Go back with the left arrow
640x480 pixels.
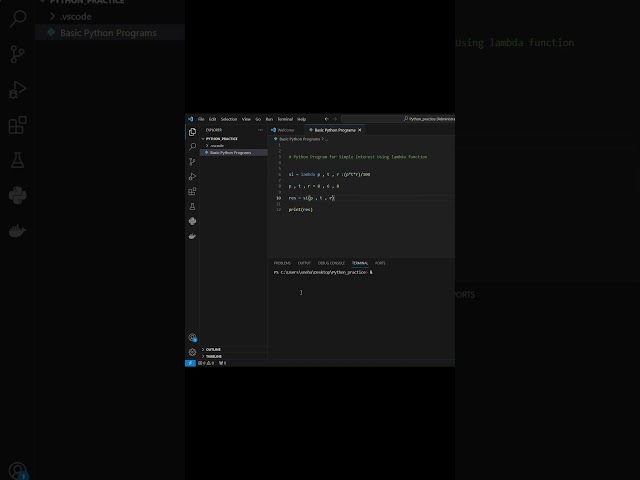327,119
